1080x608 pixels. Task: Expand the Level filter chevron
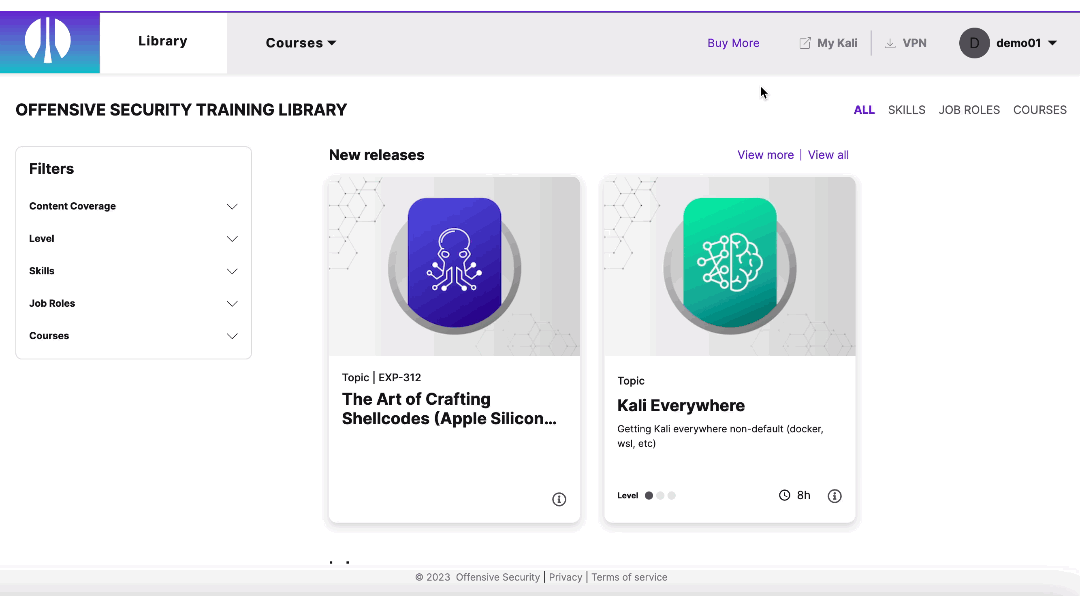[x=232, y=239]
